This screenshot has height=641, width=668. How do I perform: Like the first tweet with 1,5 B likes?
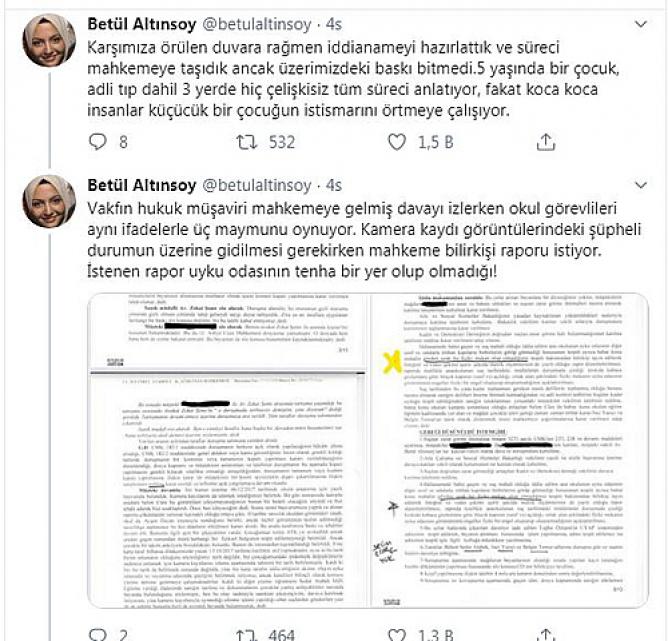pyautogui.click(x=396, y=142)
